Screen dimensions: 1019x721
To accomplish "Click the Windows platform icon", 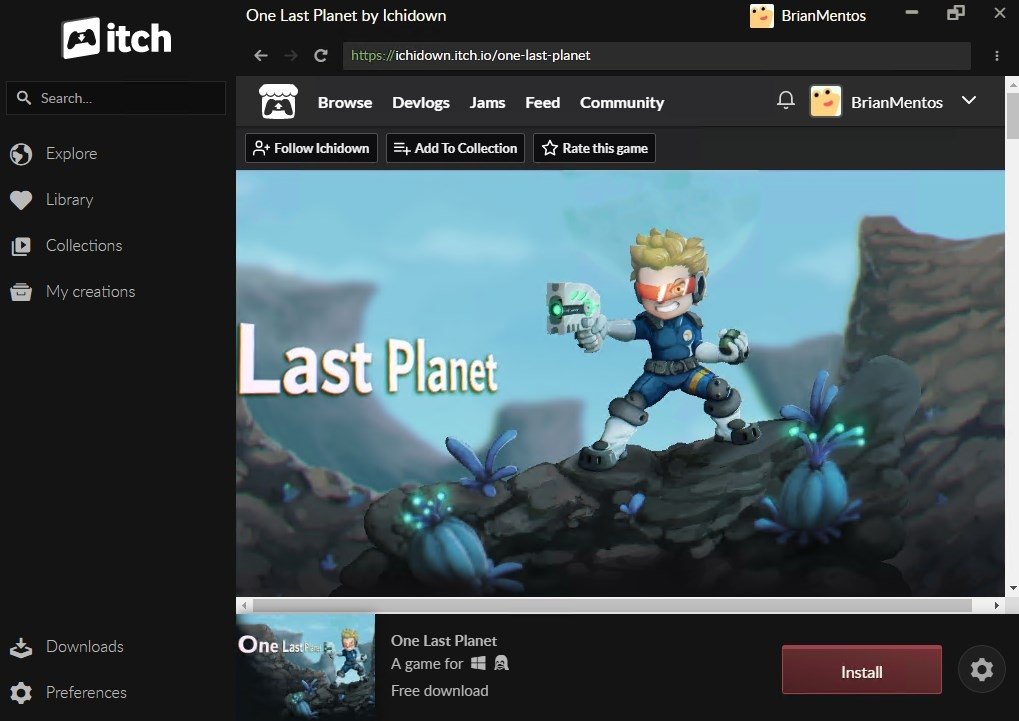I will pyautogui.click(x=478, y=663).
